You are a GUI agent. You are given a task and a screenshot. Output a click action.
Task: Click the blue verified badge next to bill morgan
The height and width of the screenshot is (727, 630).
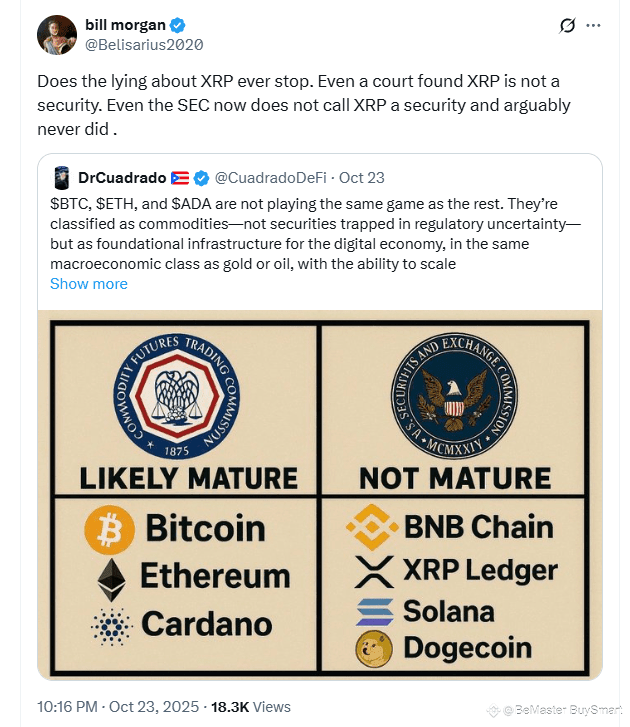point(178,25)
